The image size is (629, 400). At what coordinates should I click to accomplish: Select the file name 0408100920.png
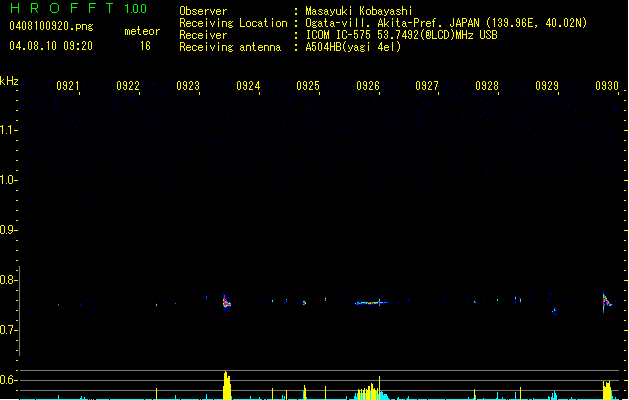click(x=51, y=26)
